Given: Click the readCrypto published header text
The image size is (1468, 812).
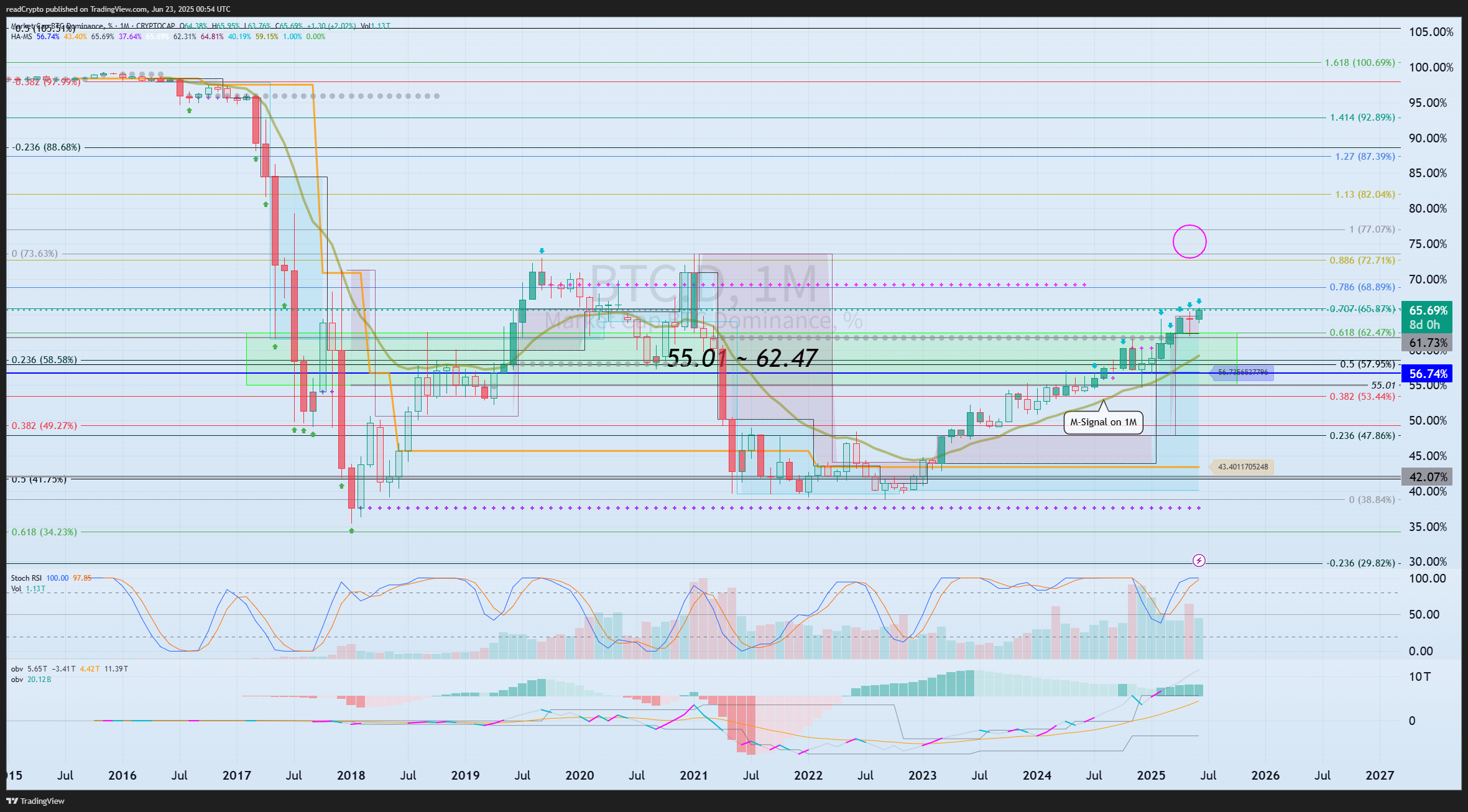Looking at the screenshot, I should 118,9.
